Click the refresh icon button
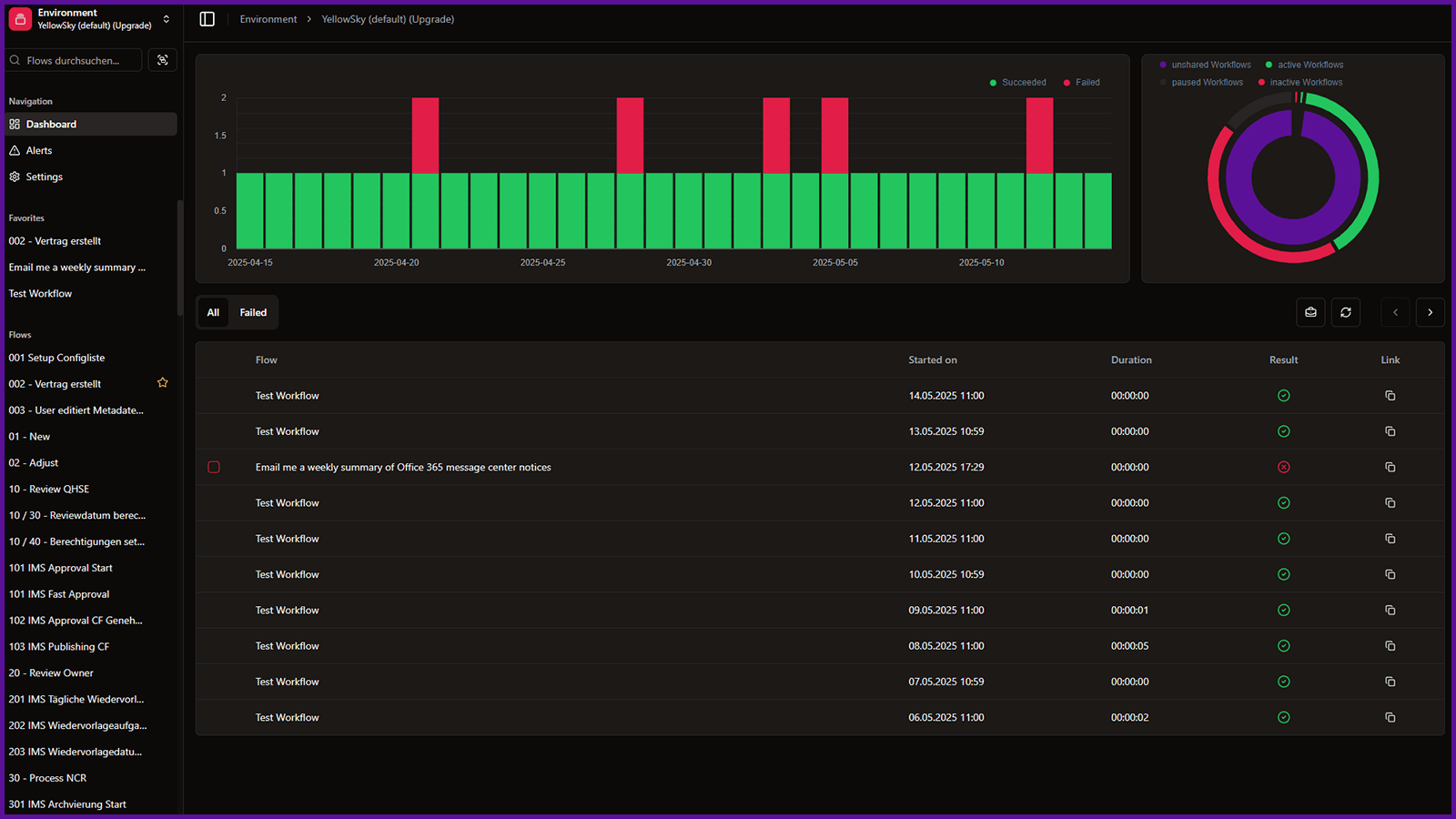The width and height of the screenshot is (1456, 819). click(x=1346, y=312)
